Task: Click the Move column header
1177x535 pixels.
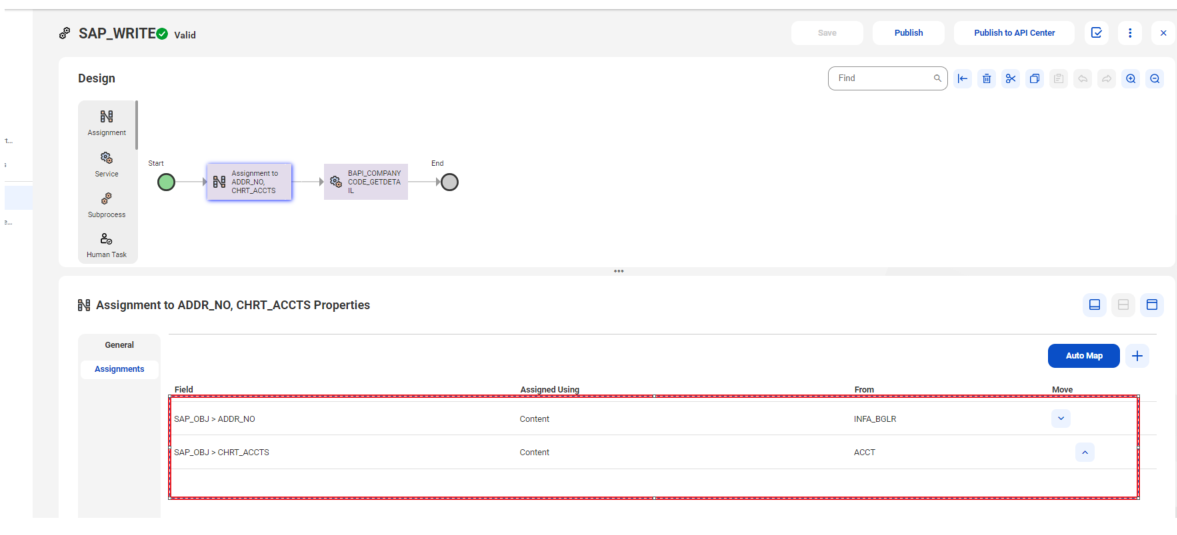Action: 1062,390
